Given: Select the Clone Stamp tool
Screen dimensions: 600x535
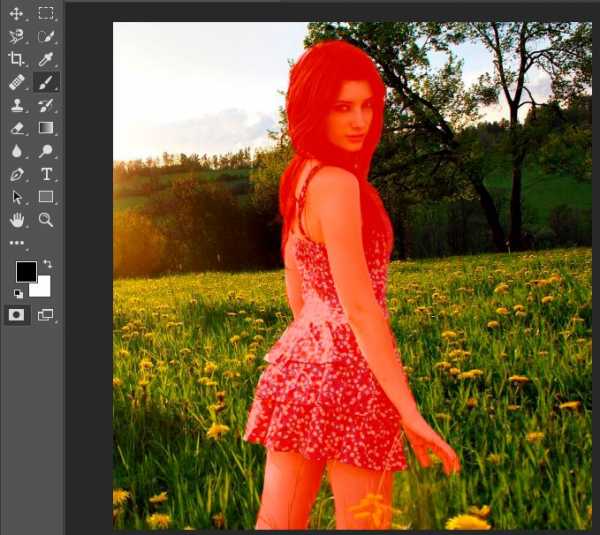Looking at the screenshot, I should [x=16, y=105].
